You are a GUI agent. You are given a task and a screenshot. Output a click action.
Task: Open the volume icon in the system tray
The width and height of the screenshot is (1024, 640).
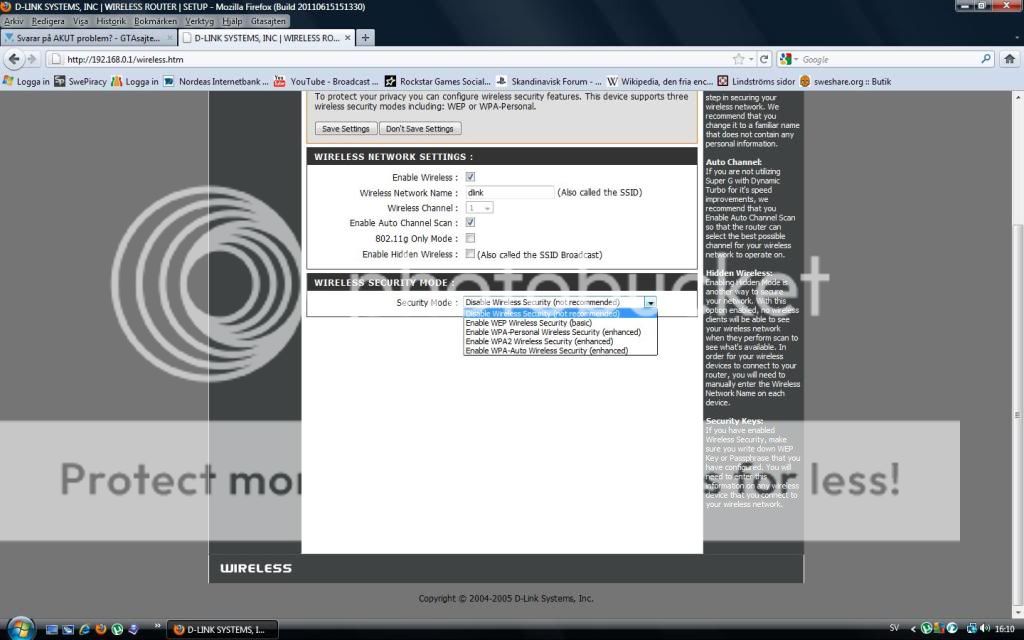pos(984,628)
